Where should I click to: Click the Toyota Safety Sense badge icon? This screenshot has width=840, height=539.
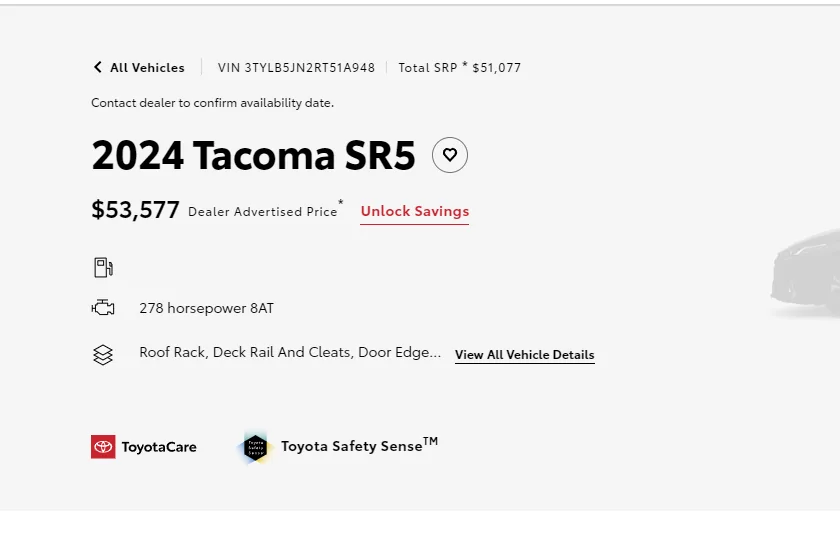256,447
